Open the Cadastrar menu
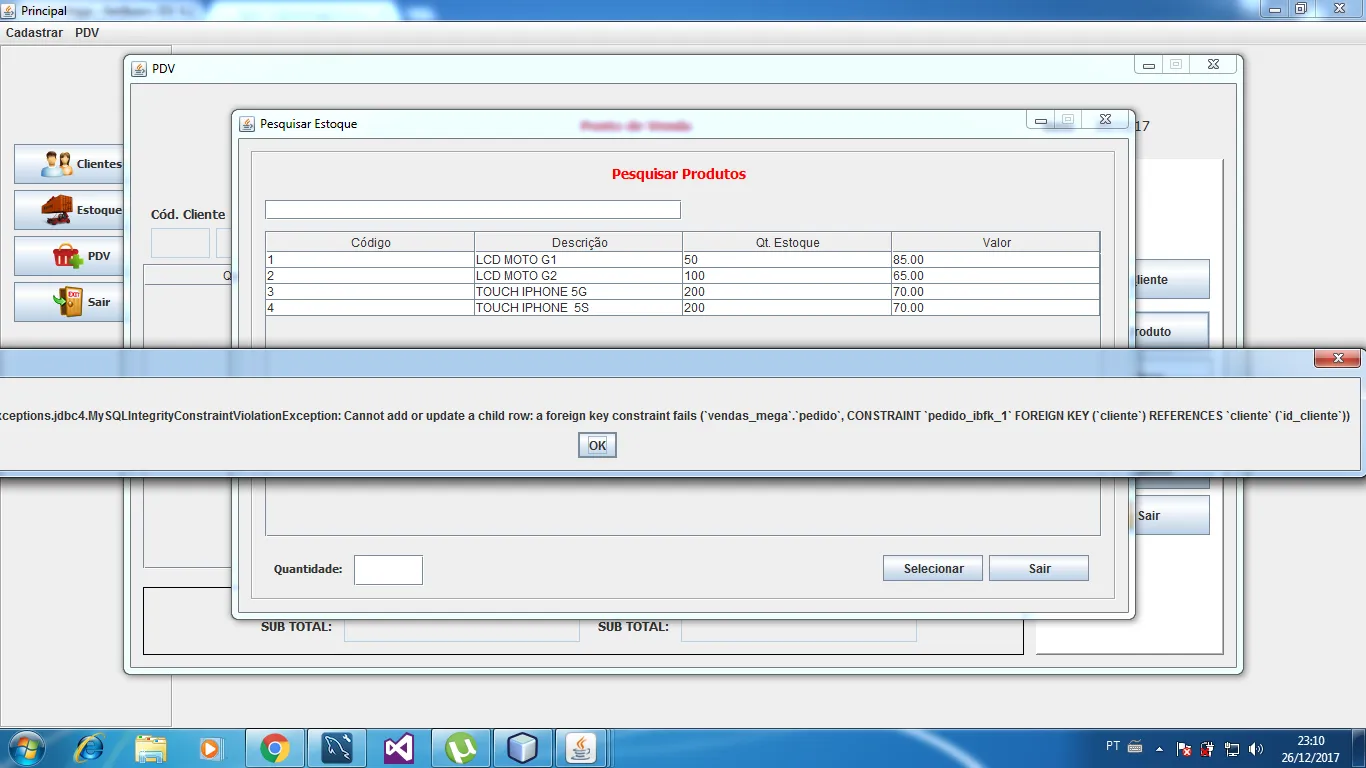The width and height of the screenshot is (1366, 768). click(34, 33)
